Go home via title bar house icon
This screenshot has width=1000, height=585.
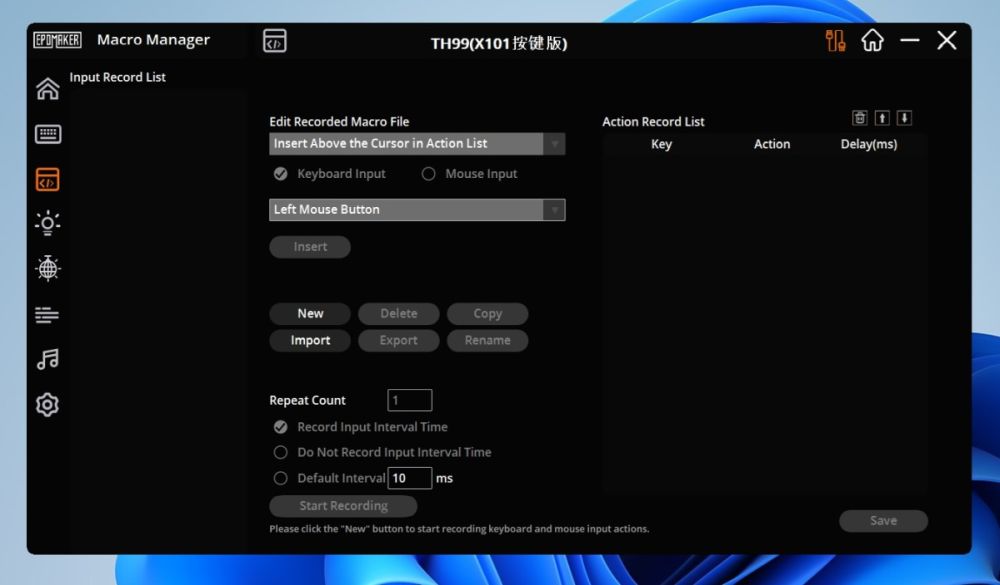click(x=872, y=41)
